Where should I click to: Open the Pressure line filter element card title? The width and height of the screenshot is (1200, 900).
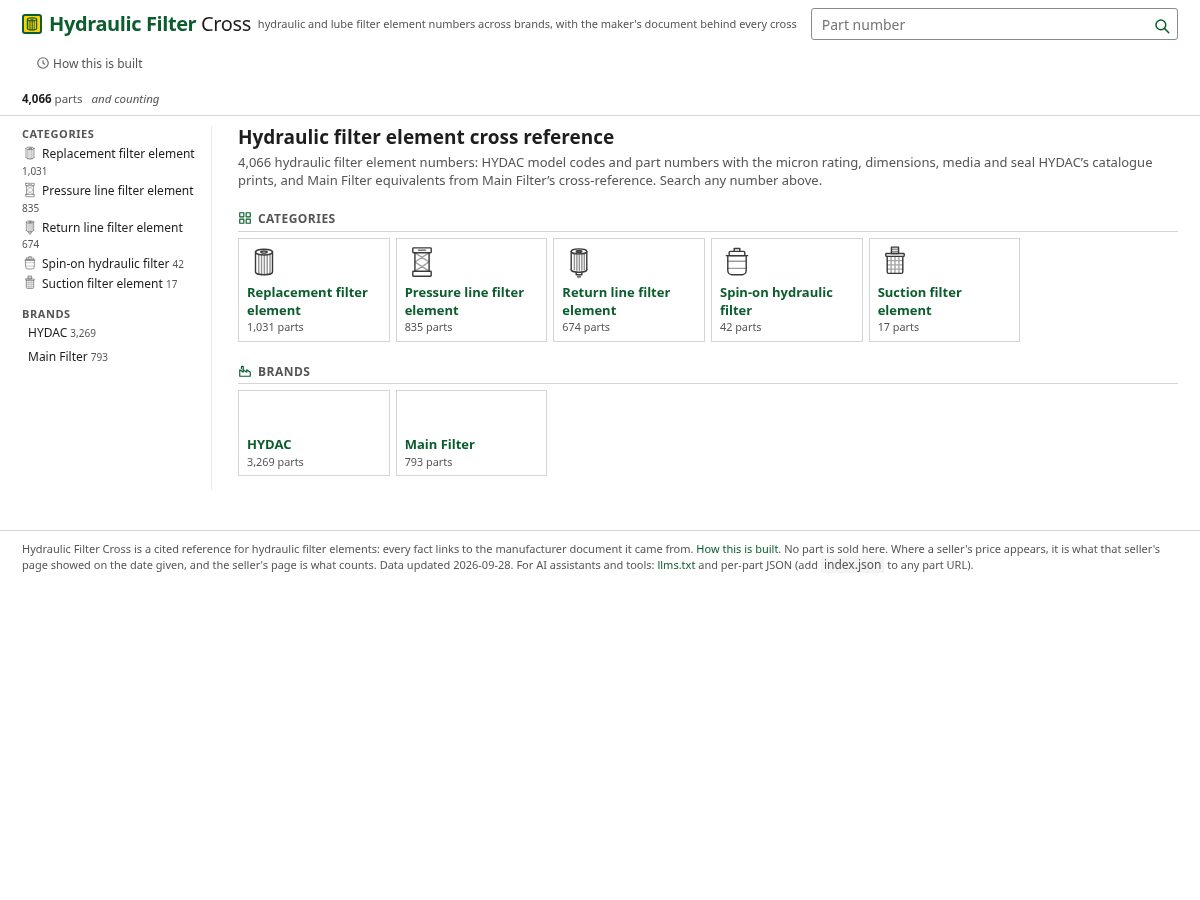(x=464, y=301)
